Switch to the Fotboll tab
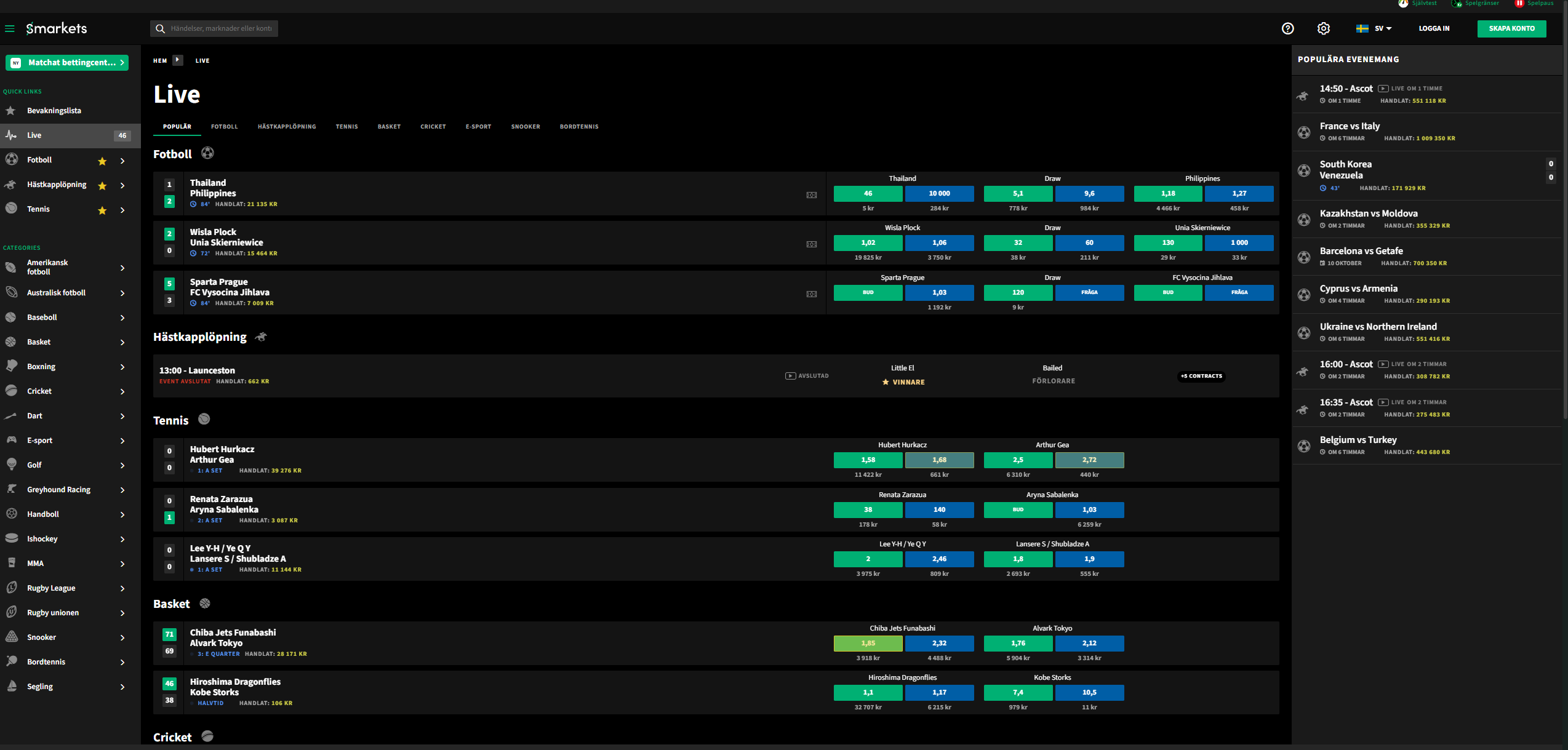The image size is (1568, 750). [x=224, y=127]
